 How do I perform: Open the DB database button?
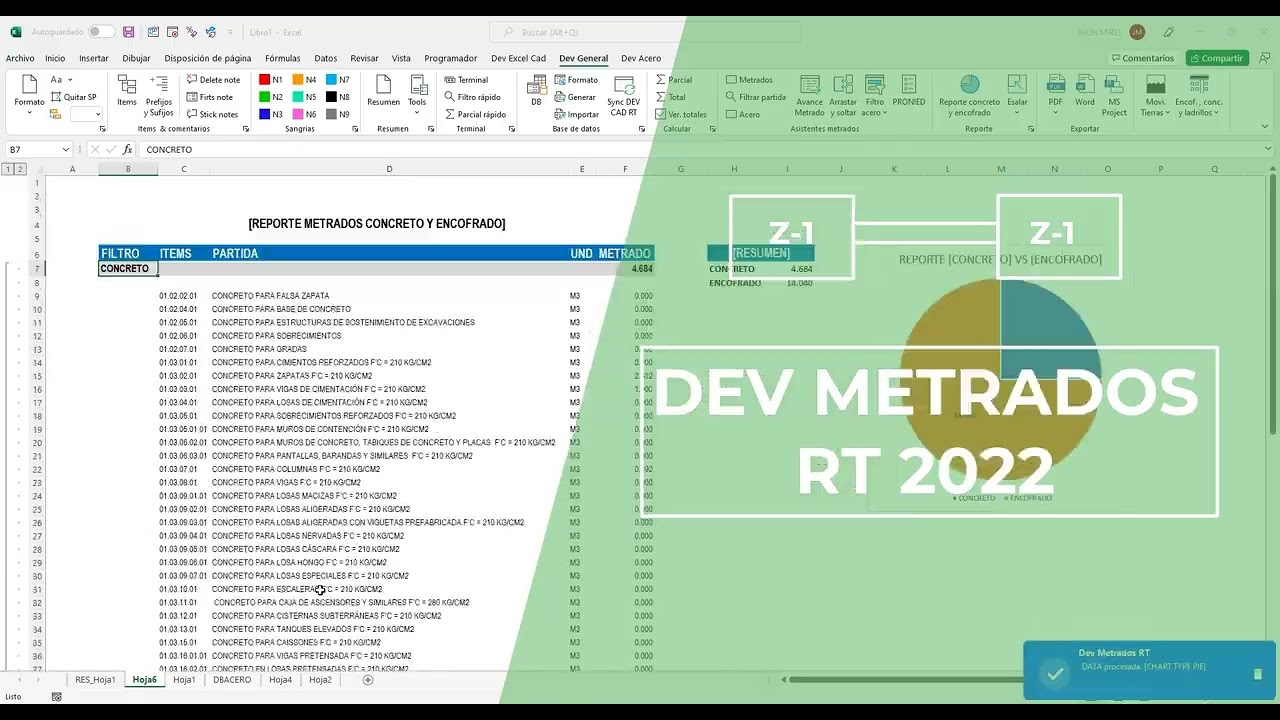[536, 91]
